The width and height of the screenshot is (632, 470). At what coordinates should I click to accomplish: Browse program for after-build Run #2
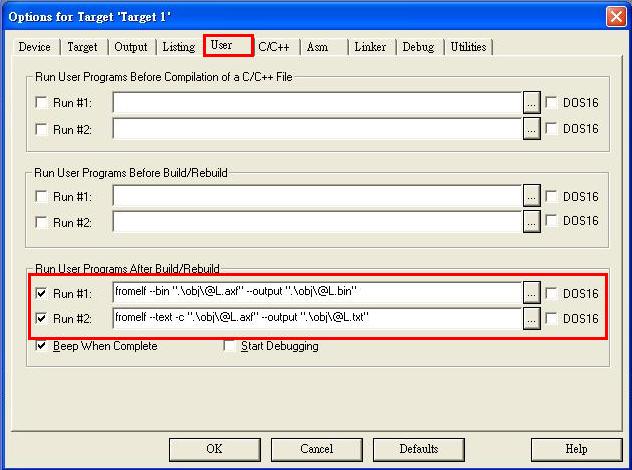point(532,319)
